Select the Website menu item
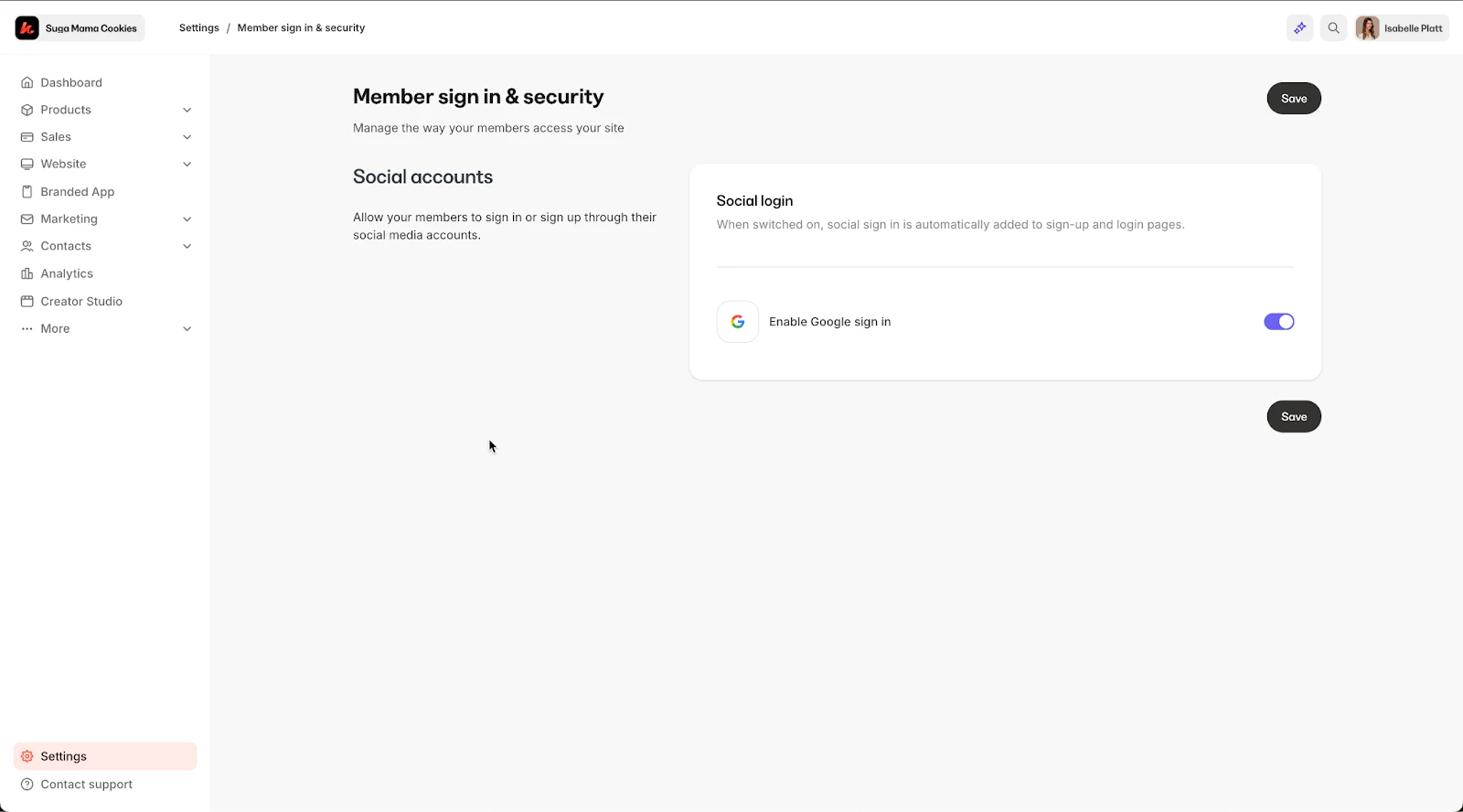 [63, 164]
